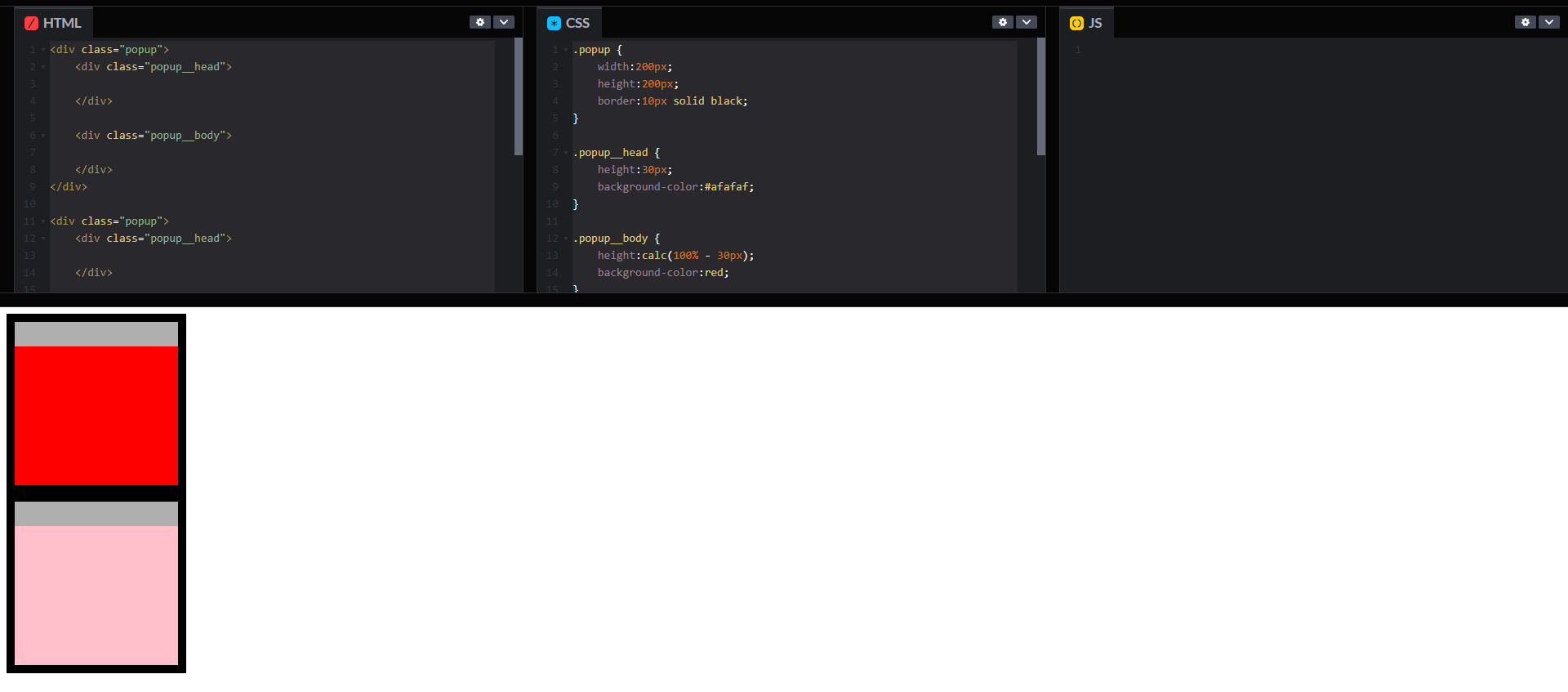1568x692 pixels.
Task: Collapse HTML line 2 popup__head fold arrow
Action: click(x=43, y=67)
